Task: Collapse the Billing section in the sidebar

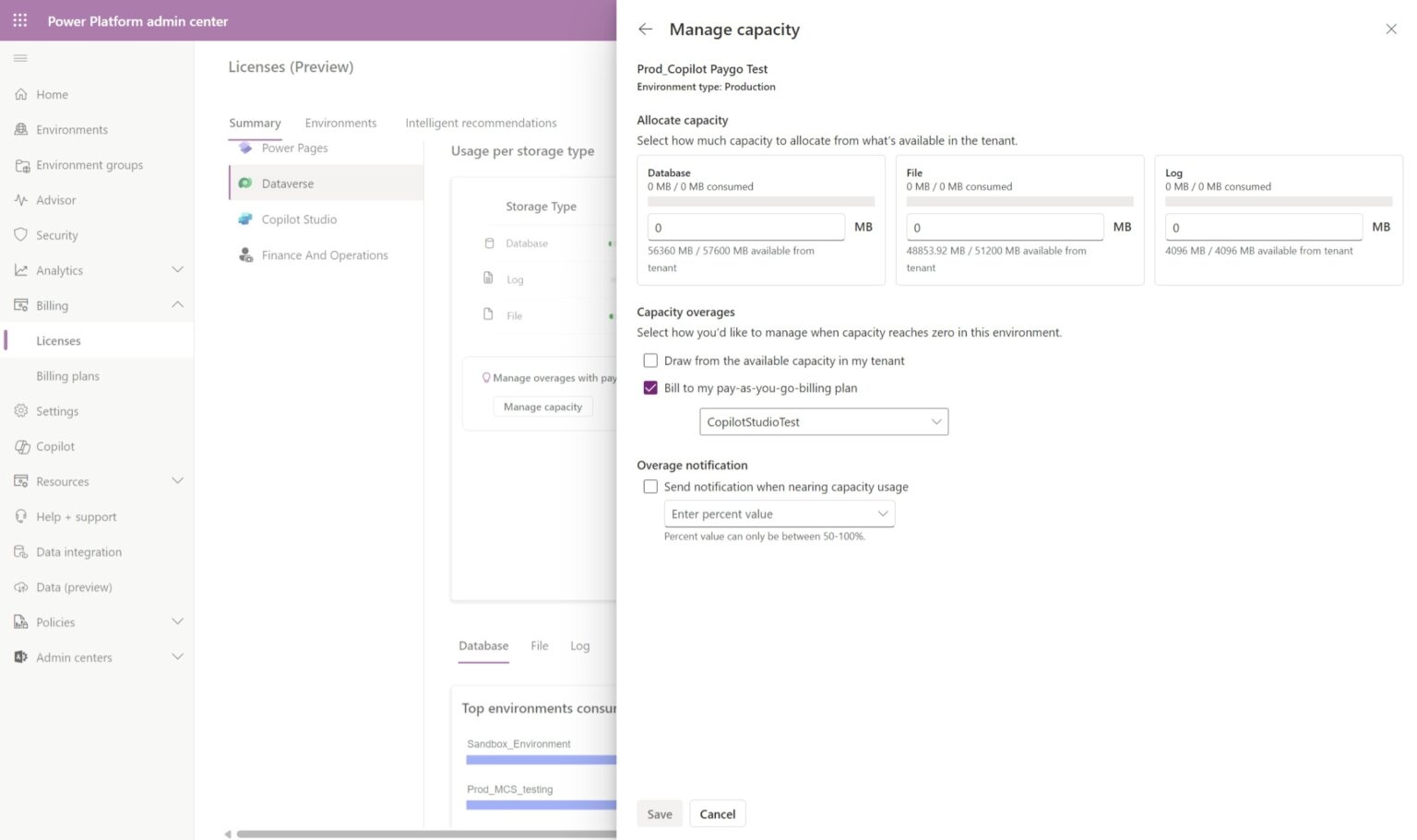Action: (x=177, y=304)
